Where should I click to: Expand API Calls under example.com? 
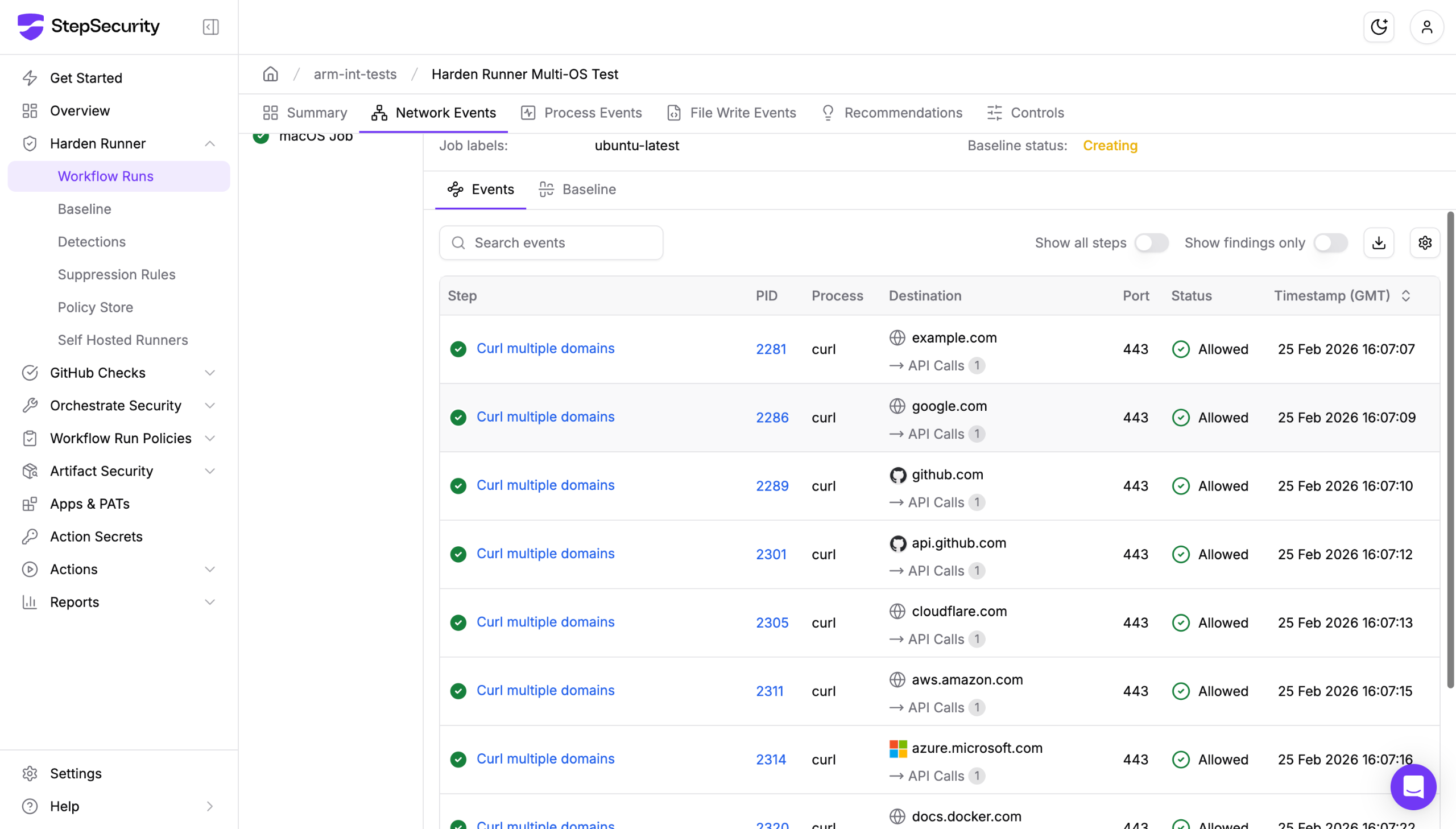pyautogui.click(x=936, y=365)
